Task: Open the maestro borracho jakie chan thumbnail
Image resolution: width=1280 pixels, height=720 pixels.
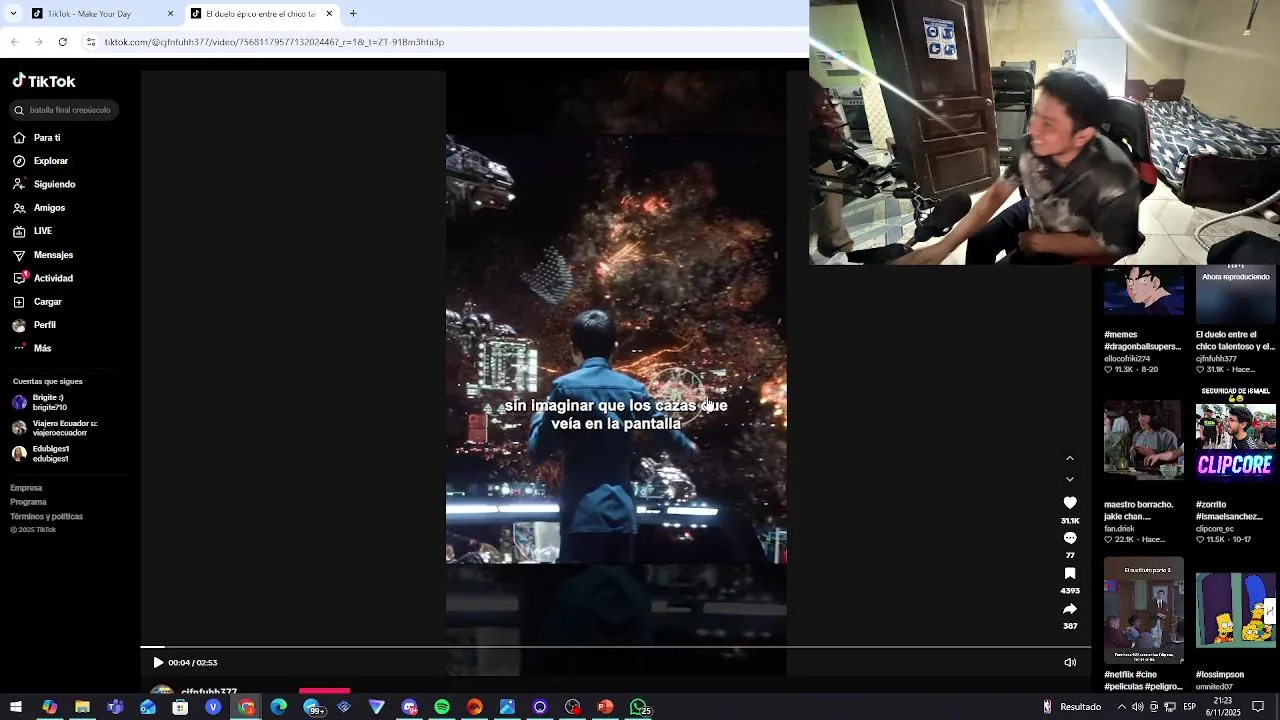Action: tap(1144, 440)
